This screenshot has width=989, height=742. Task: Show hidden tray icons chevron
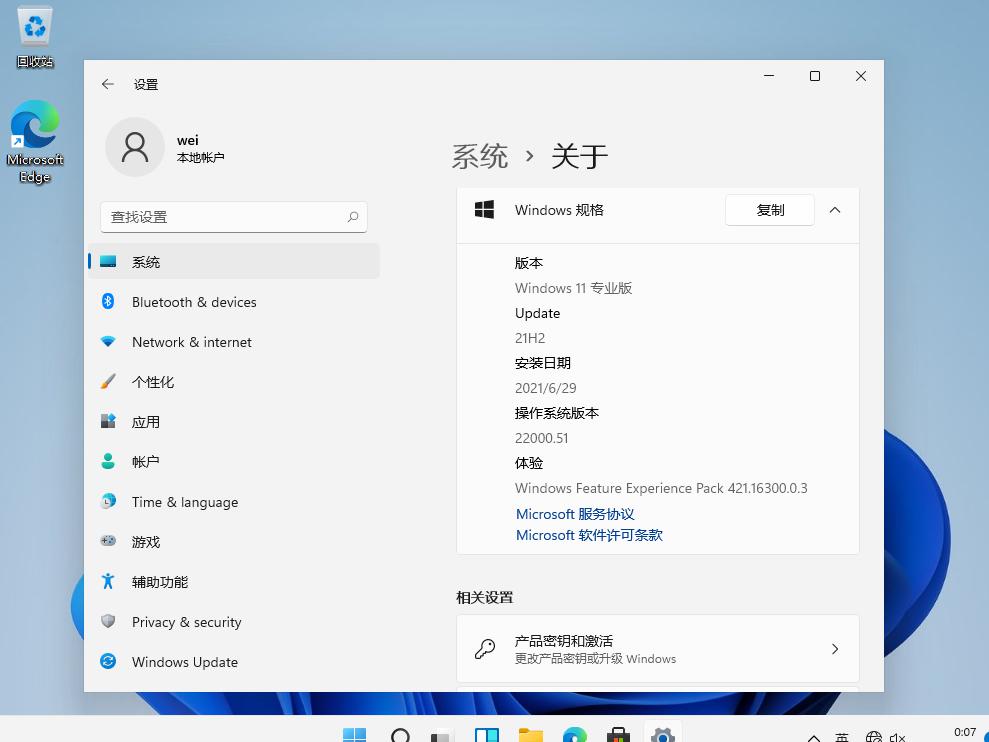point(814,737)
